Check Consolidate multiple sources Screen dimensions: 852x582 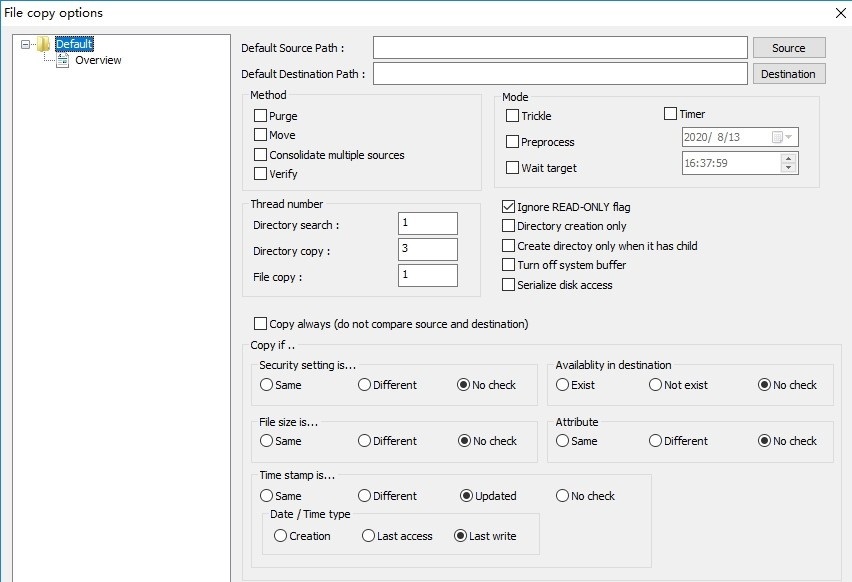(260, 155)
